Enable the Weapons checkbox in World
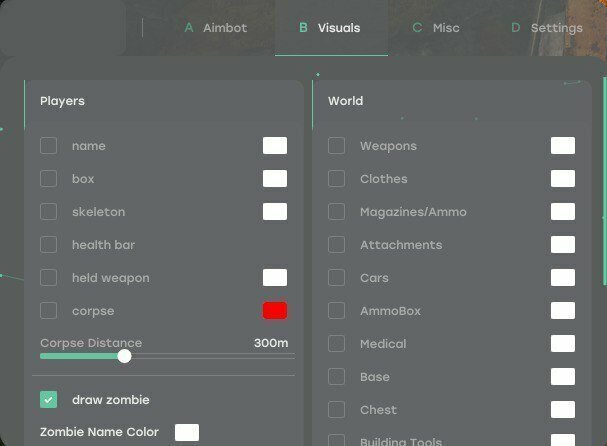Screen dimensions: 607x446 point(336,146)
